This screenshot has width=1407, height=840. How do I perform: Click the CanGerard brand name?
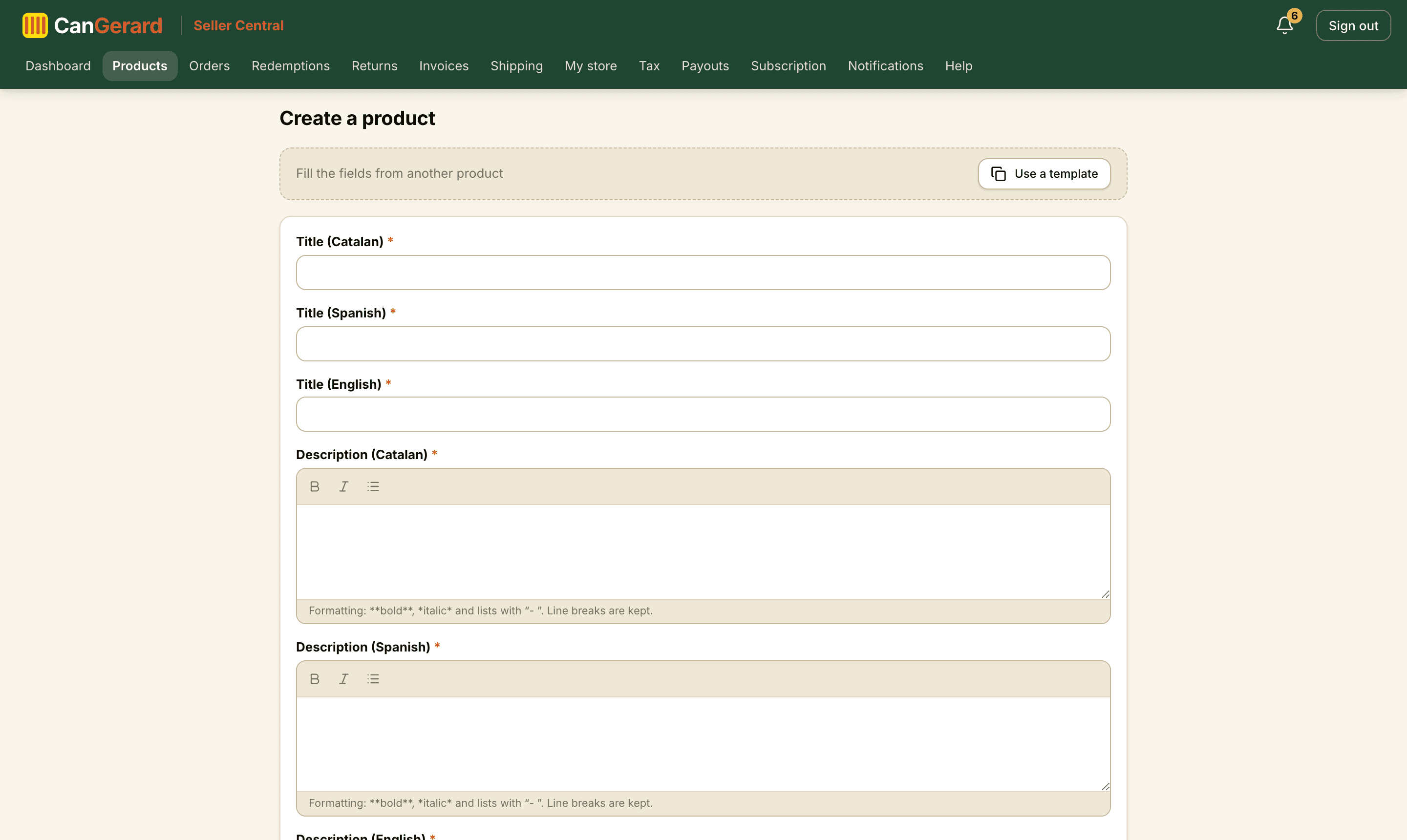click(x=108, y=25)
